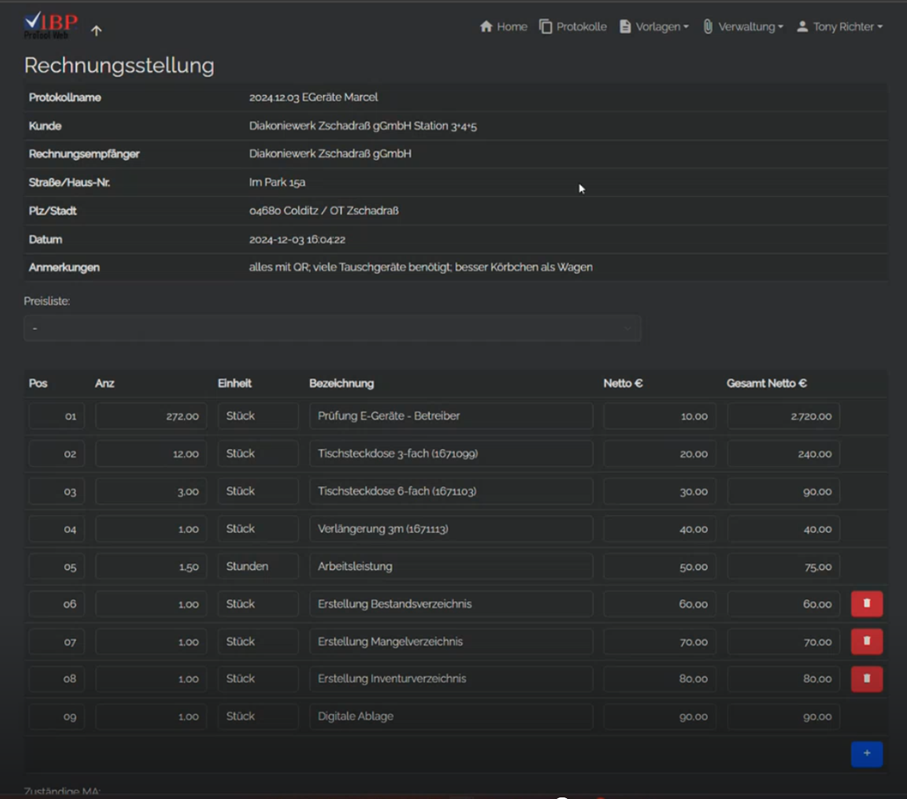The height and width of the screenshot is (799, 907).
Task: Open Tony Richter user menu
Action: coord(839,27)
